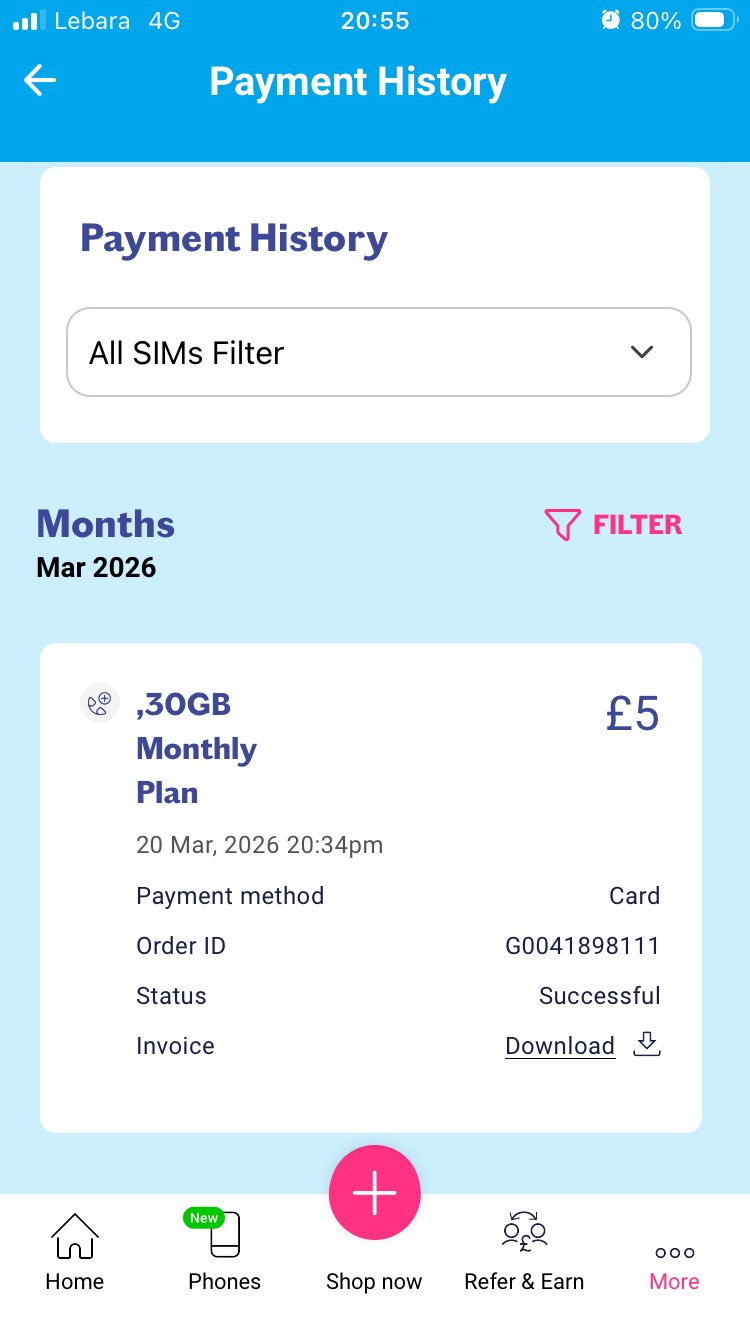Tap the pink plus Shop now button
The image size is (750, 1334).
click(x=374, y=1193)
